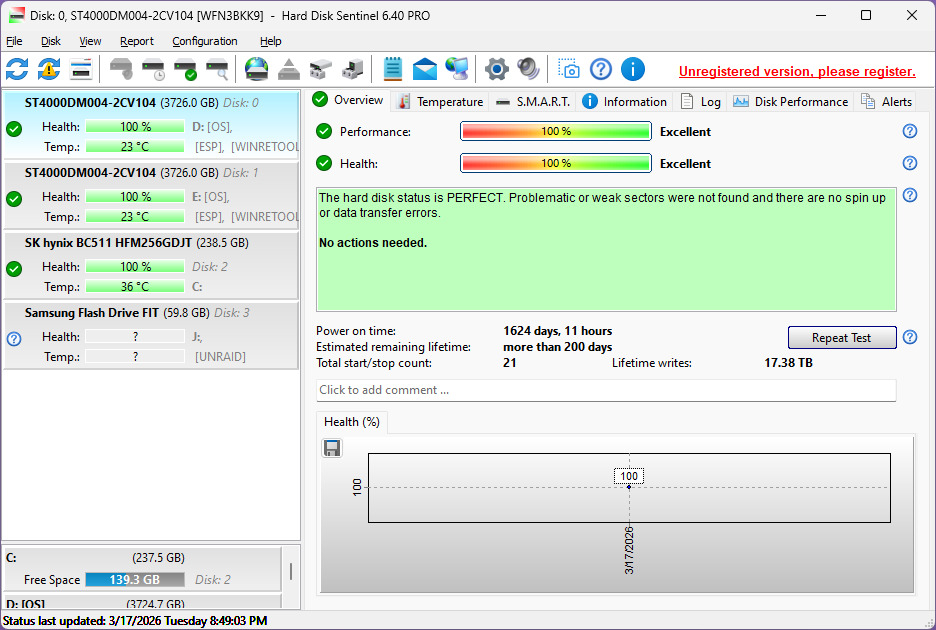Viewport: 936px width, 630px height.
Task: Click the refresh icon with warning triangle
Action: (49, 69)
